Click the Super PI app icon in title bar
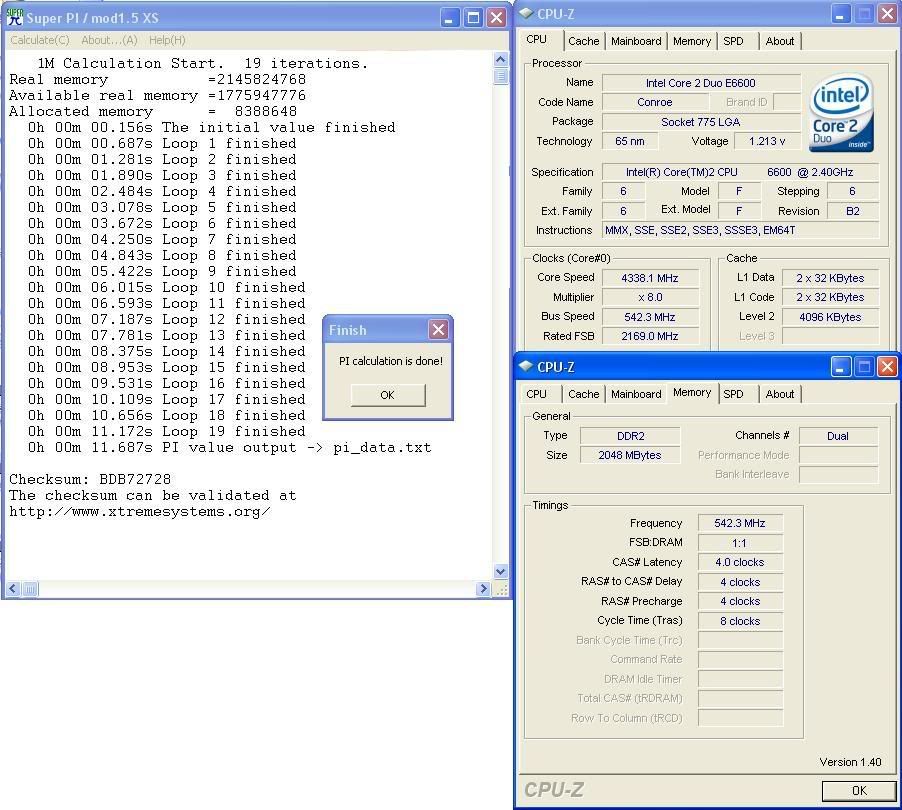 pos(15,18)
